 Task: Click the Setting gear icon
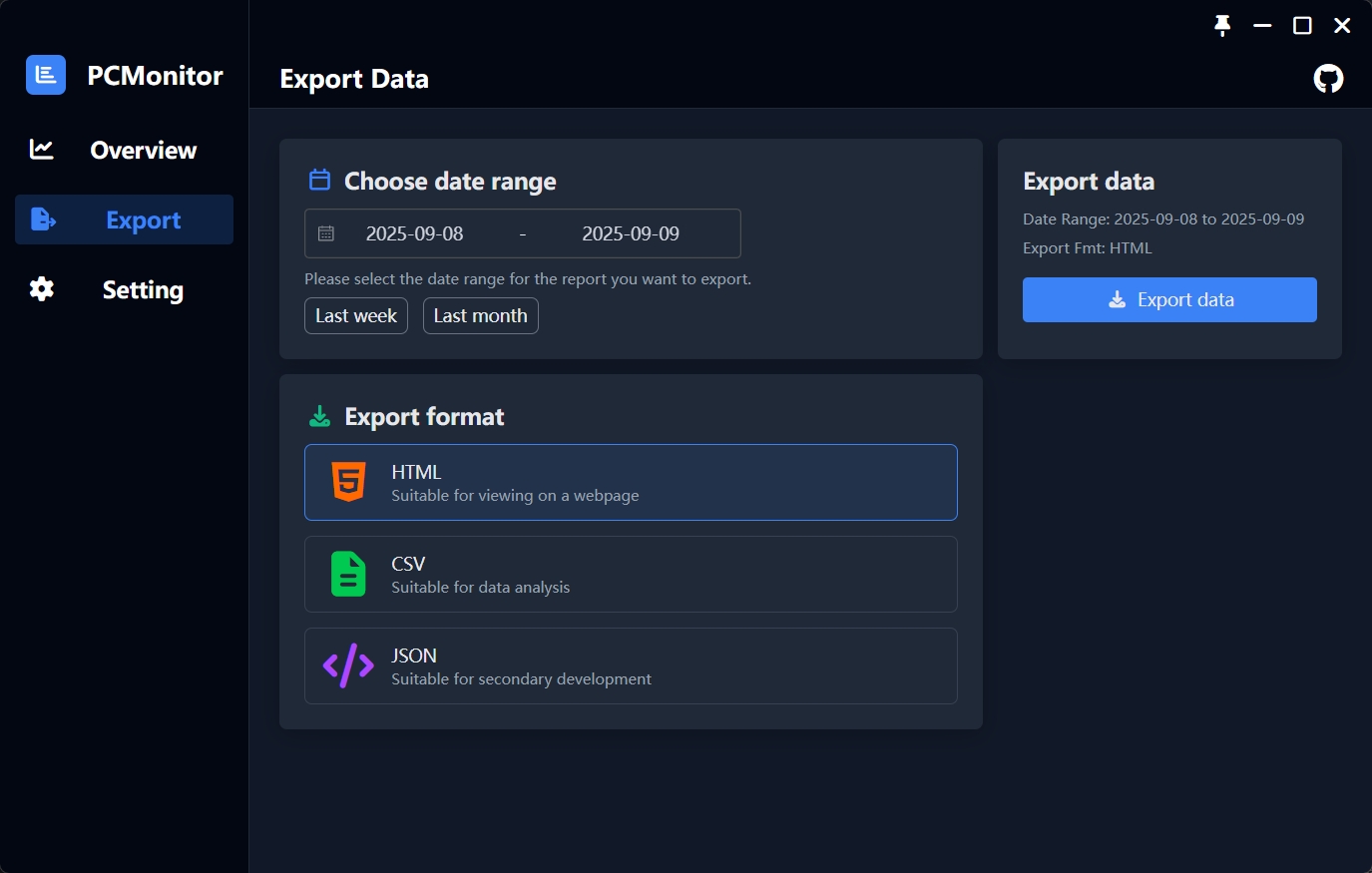[42, 289]
